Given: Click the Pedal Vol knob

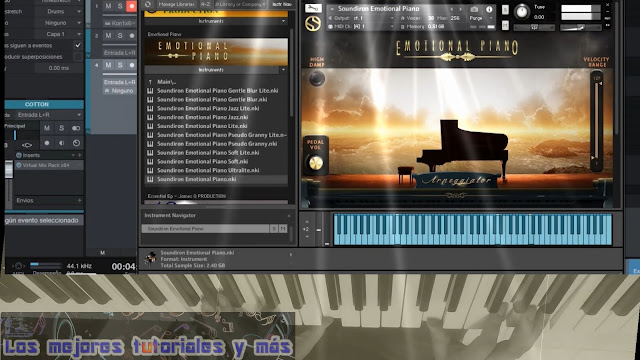Looking at the screenshot, I should [x=316, y=163].
